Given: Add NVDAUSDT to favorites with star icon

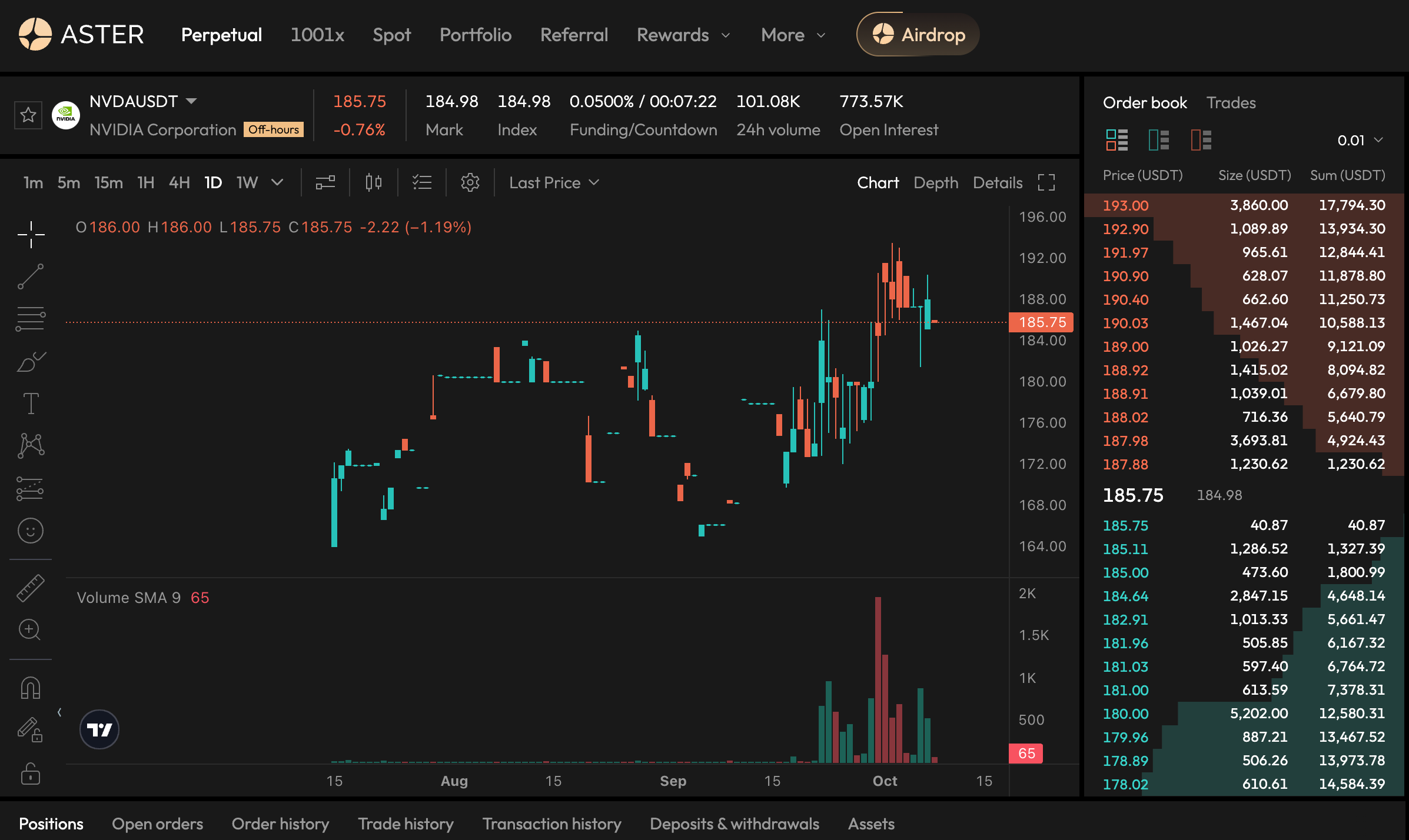Looking at the screenshot, I should (28, 115).
